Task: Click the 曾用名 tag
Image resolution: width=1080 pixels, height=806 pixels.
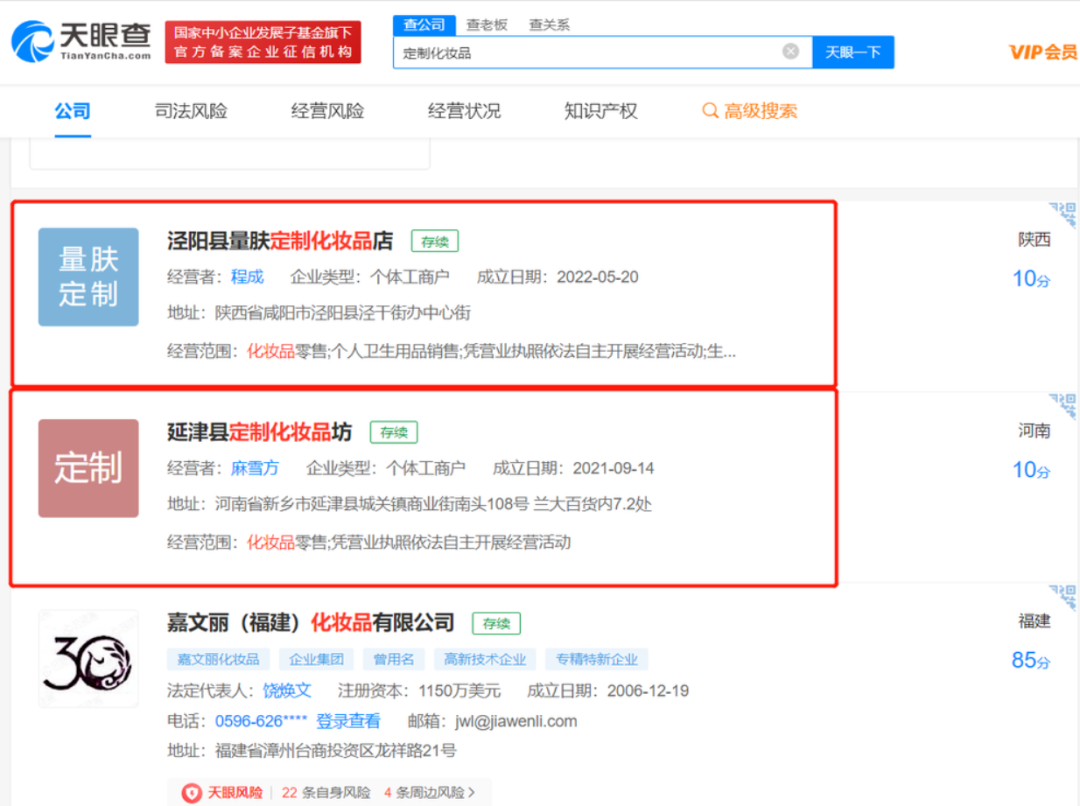Action: (x=394, y=659)
